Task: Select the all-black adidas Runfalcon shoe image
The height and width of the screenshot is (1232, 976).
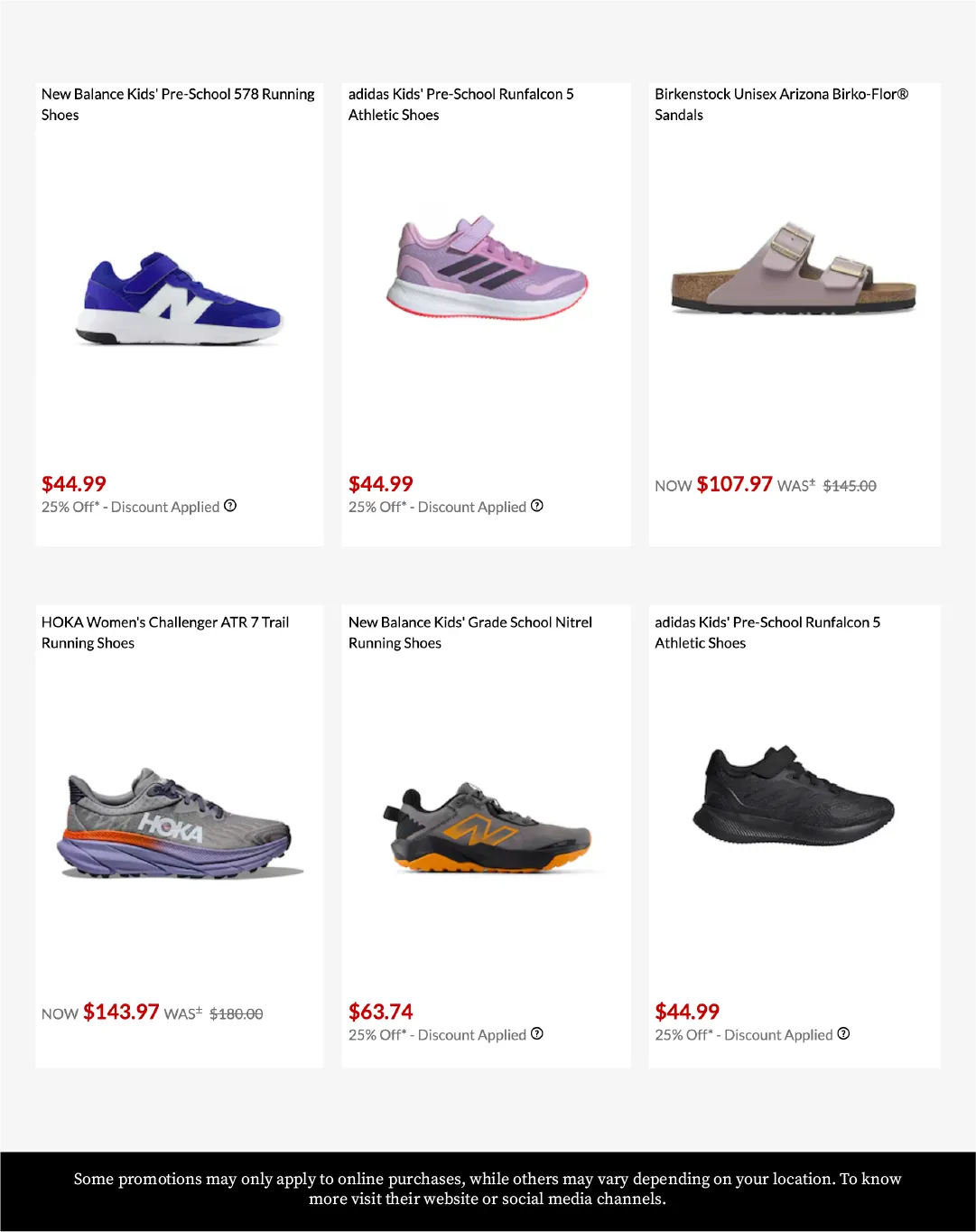Action: [794, 794]
